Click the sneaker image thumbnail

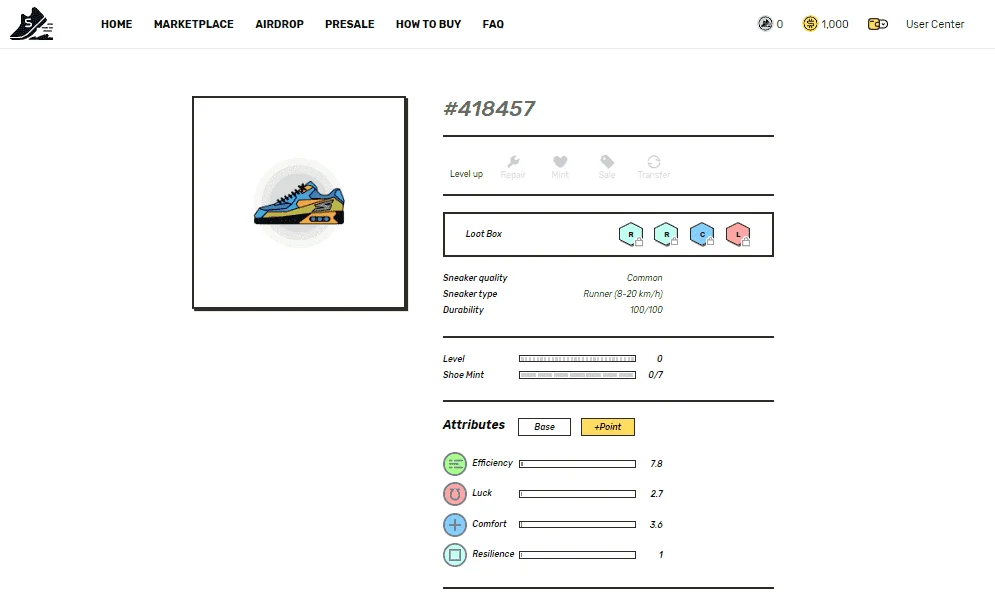[299, 202]
